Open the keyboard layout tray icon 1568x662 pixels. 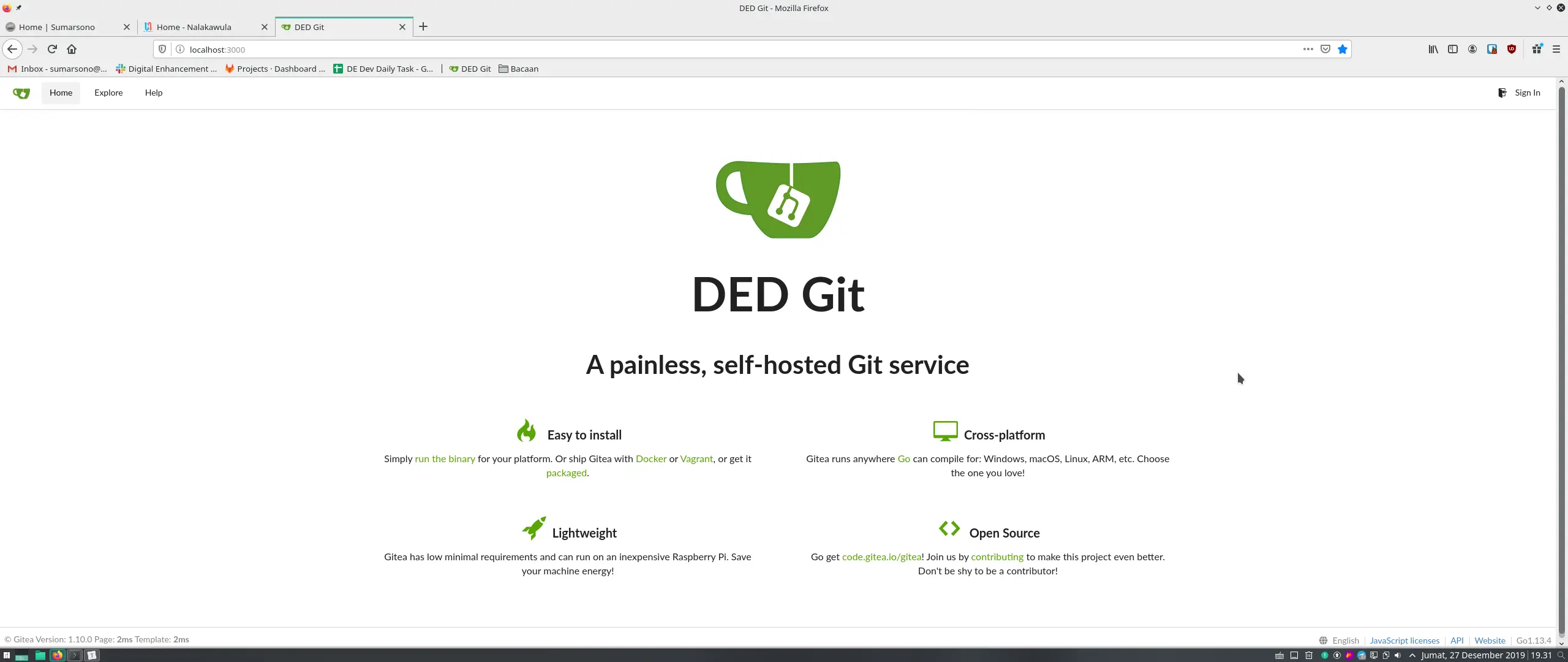(1280, 655)
